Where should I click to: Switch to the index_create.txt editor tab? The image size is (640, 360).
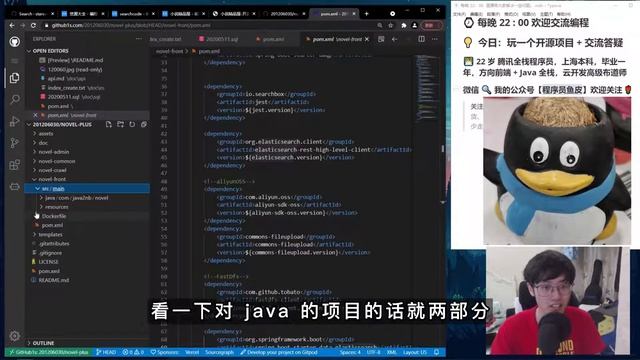click(x=166, y=39)
